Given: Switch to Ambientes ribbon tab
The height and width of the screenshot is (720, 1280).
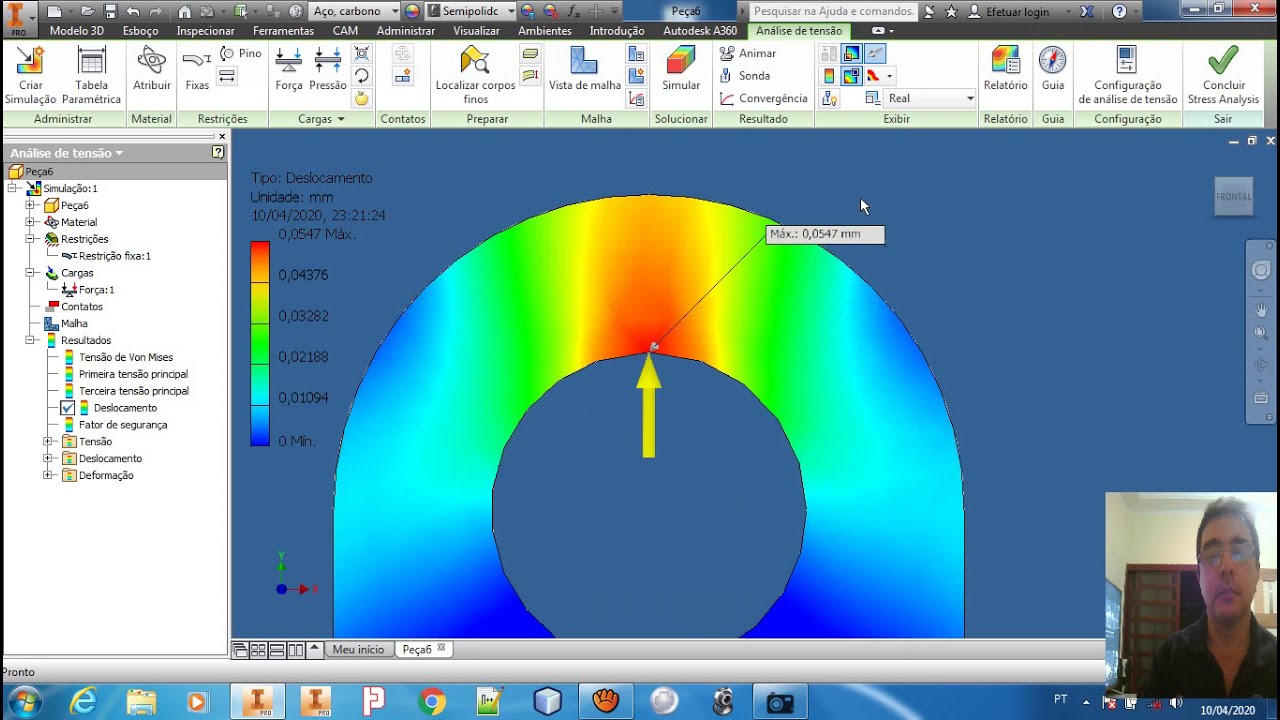Looking at the screenshot, I should click(545, 31).
